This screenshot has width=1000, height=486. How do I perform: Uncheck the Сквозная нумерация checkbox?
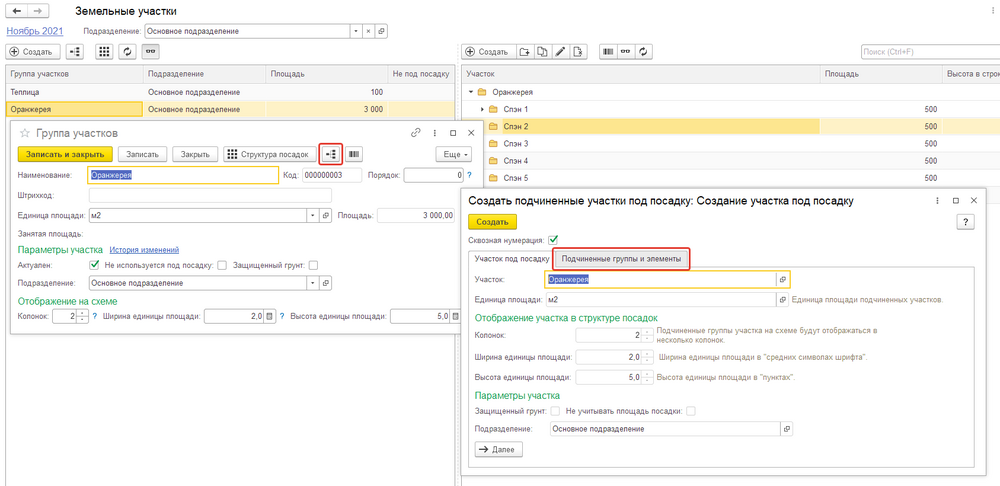click(553, 240)
